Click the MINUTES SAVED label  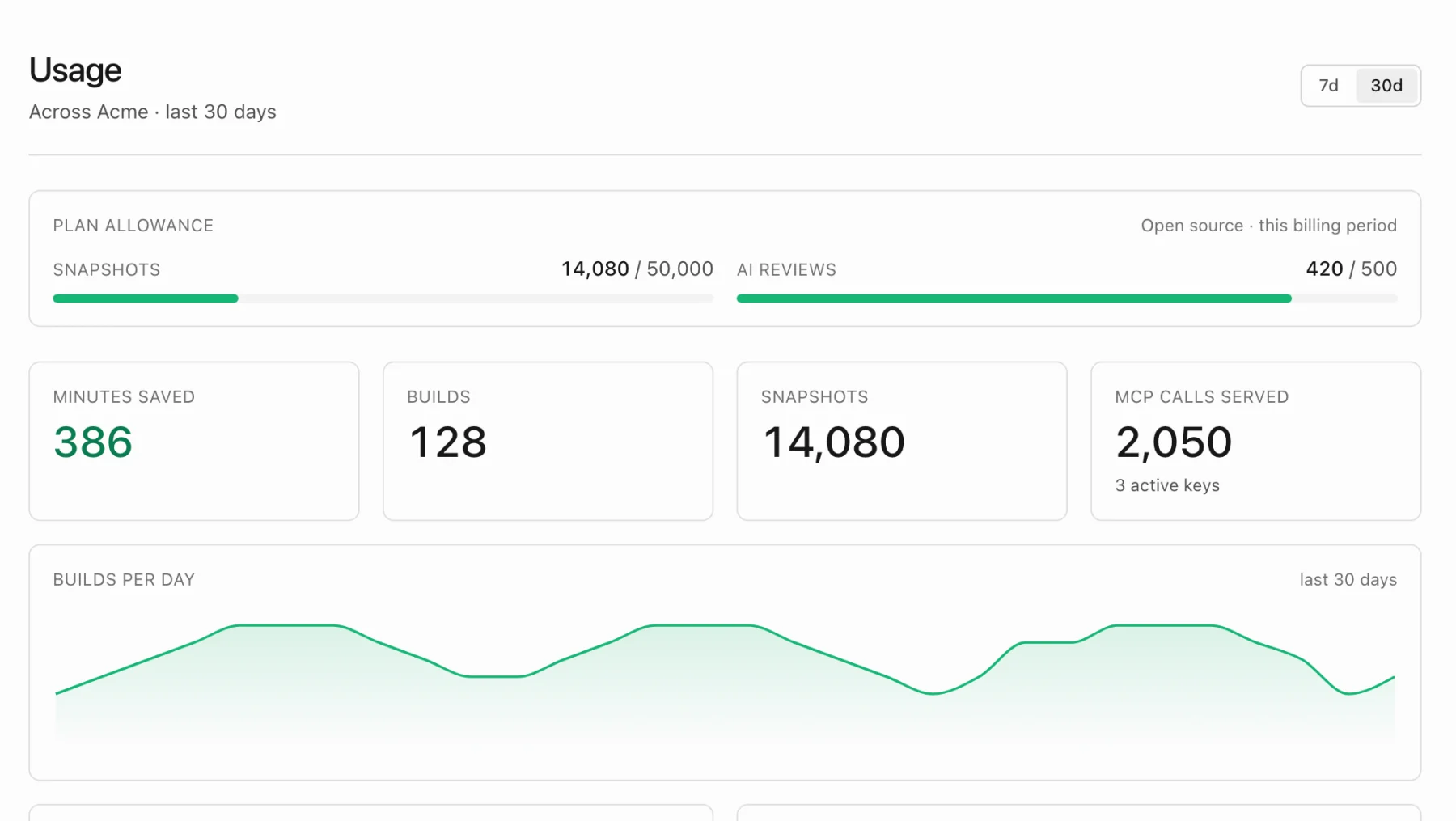click(124, 397)
